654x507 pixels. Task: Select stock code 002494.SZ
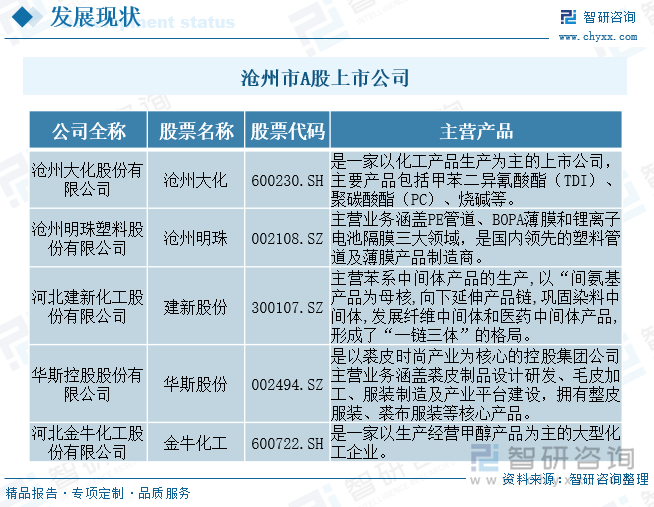pos(287,384)
